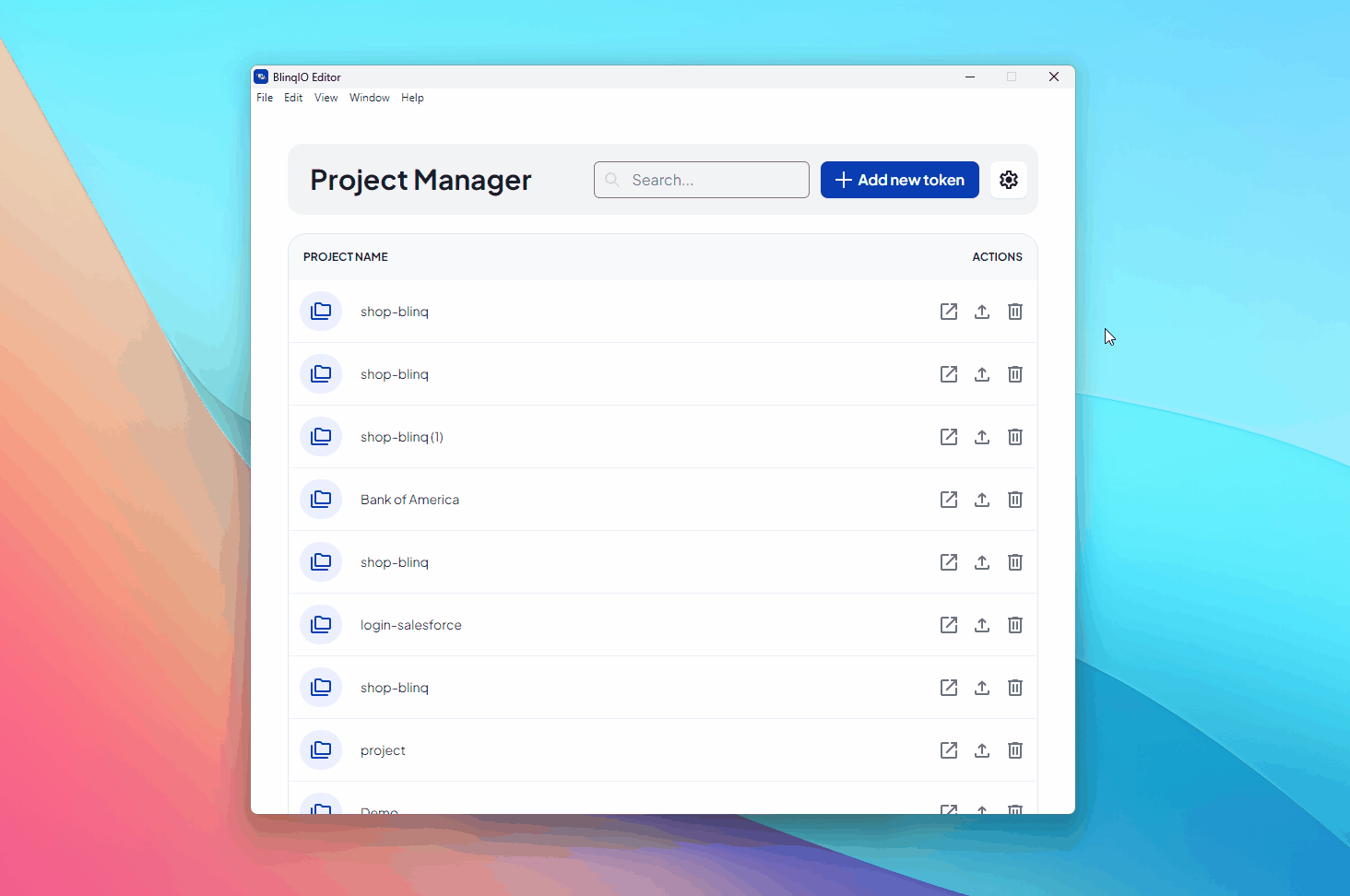Click the ACTIONS column header
Screen dimensions: 1350x896
[997, 257]
